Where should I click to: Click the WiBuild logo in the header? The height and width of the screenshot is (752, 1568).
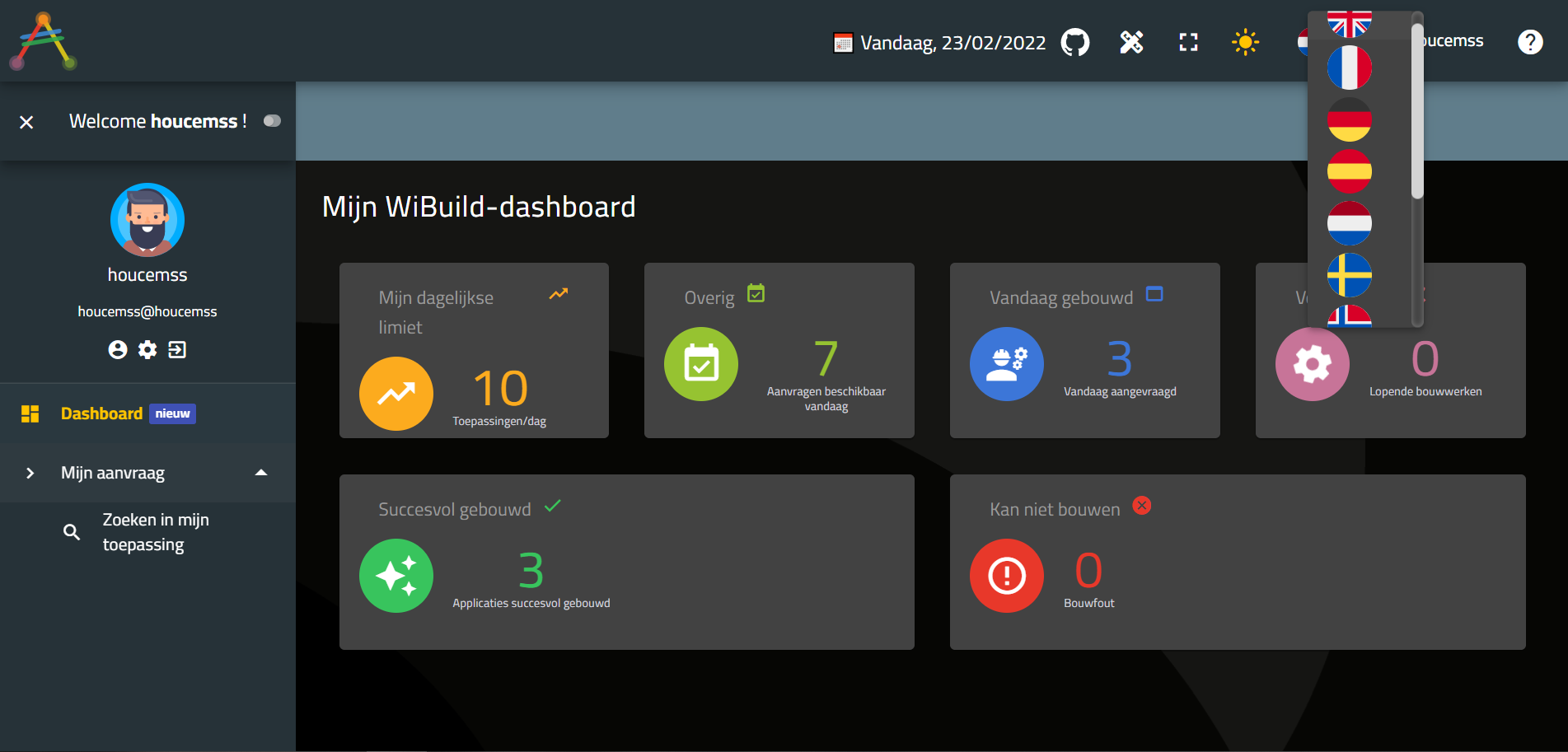click(x=44, y=41)
